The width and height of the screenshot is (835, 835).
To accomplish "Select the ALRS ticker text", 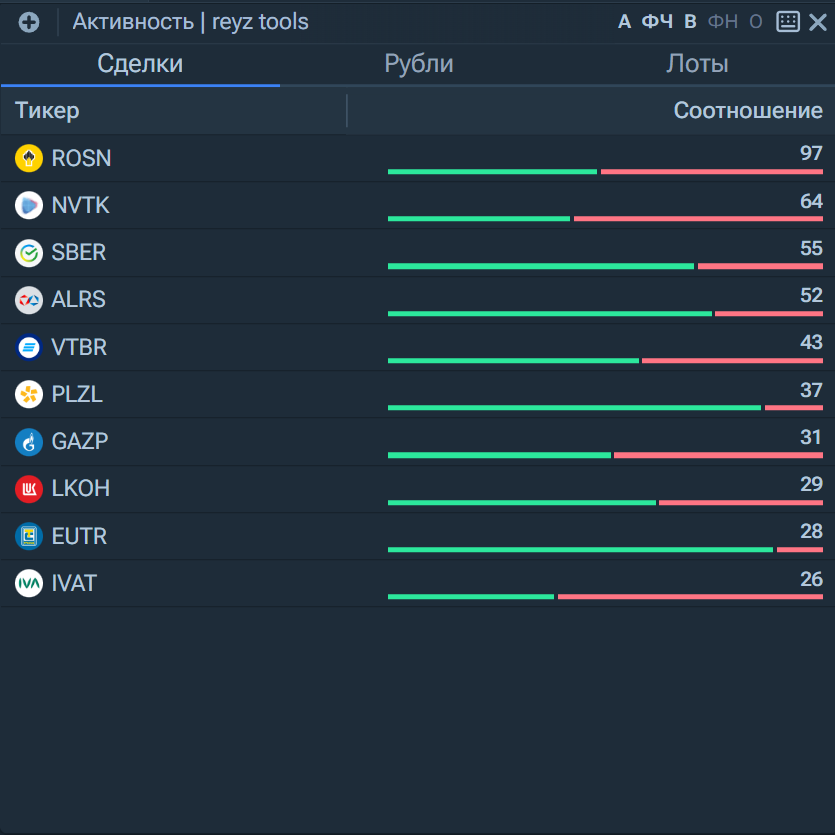I will (x=79, y=300).
